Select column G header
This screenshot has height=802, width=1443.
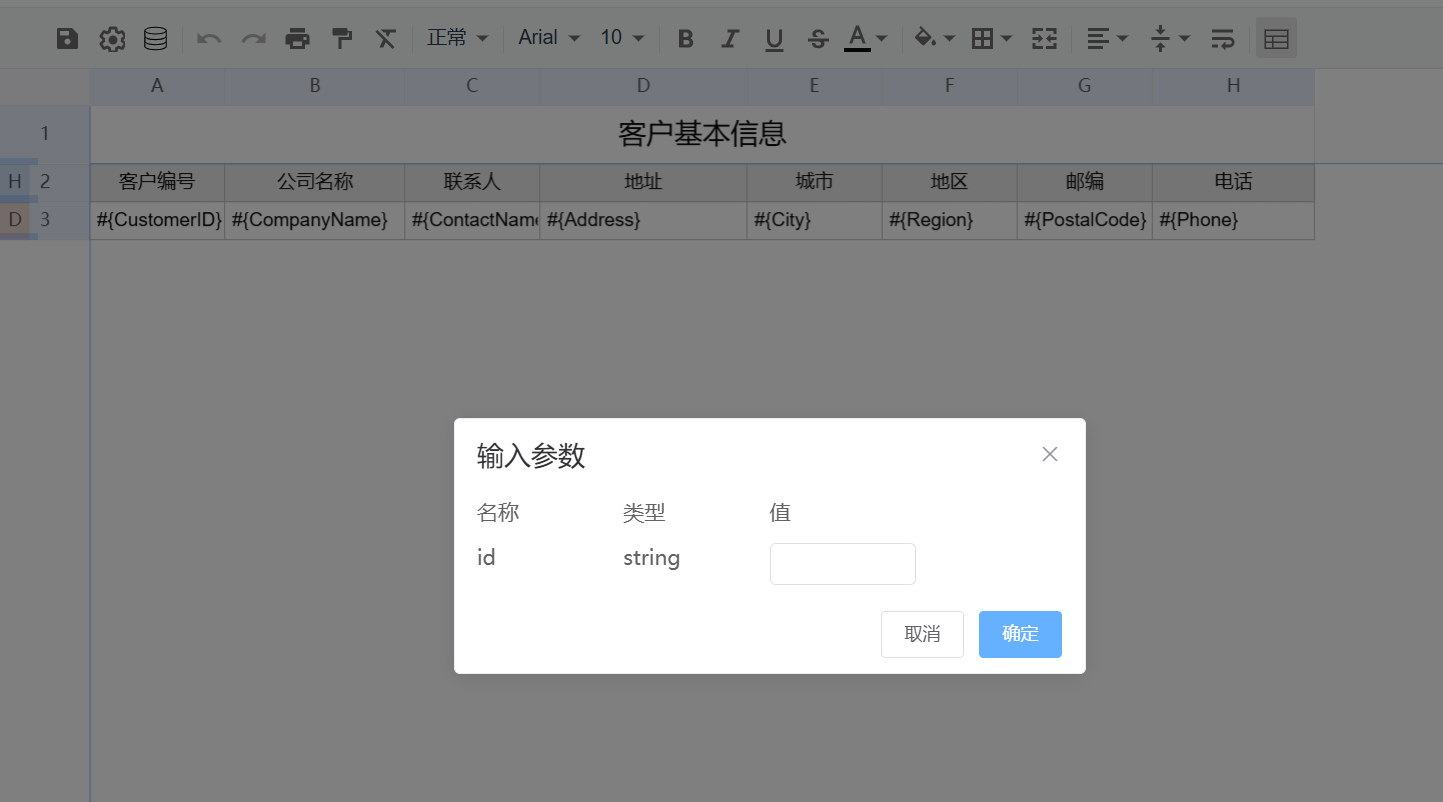pos(1084,86)
